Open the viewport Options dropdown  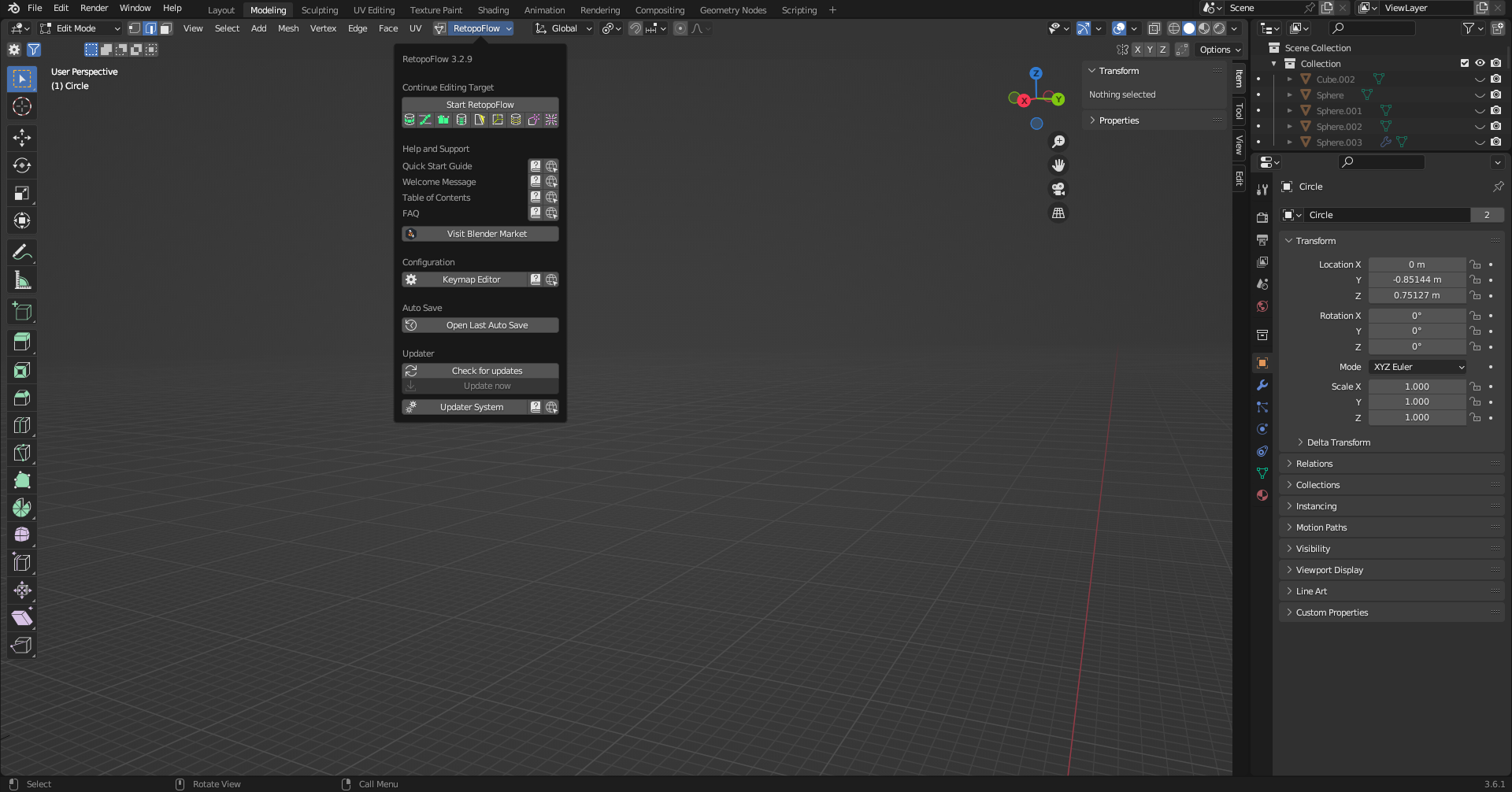click(1220, 50)
